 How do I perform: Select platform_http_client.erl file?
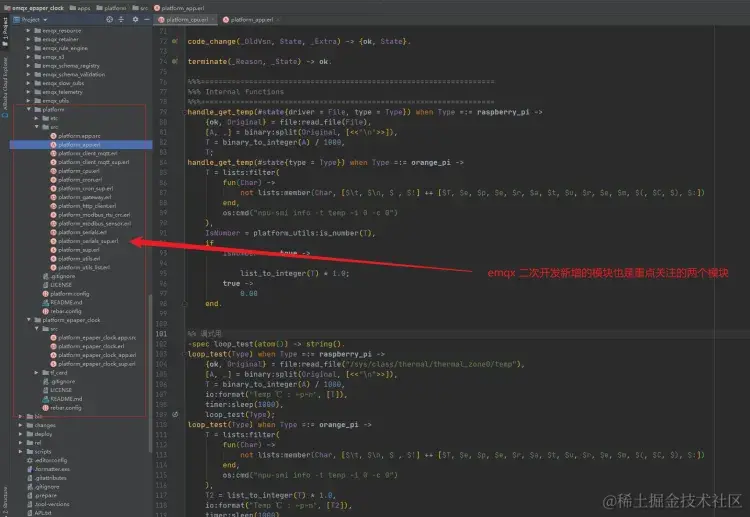(84, 206)
